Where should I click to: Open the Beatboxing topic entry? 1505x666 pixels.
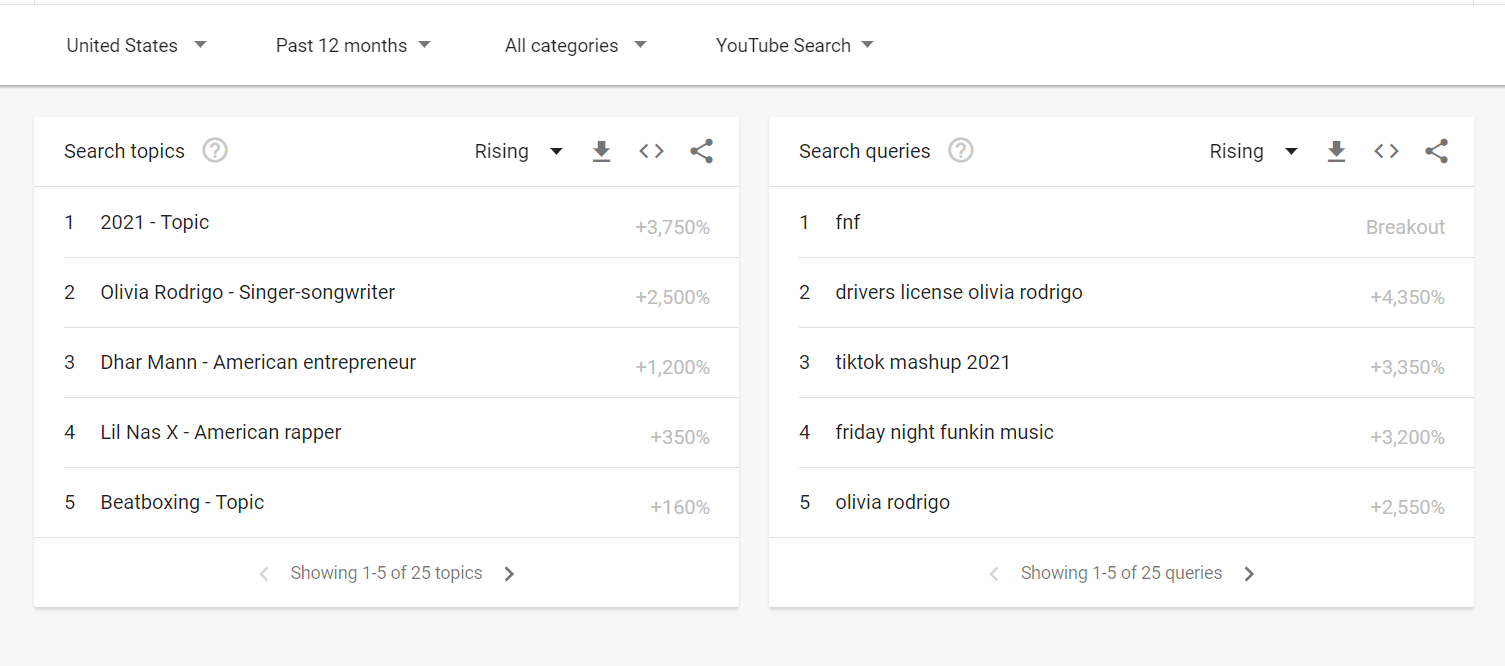pos(182,502)
